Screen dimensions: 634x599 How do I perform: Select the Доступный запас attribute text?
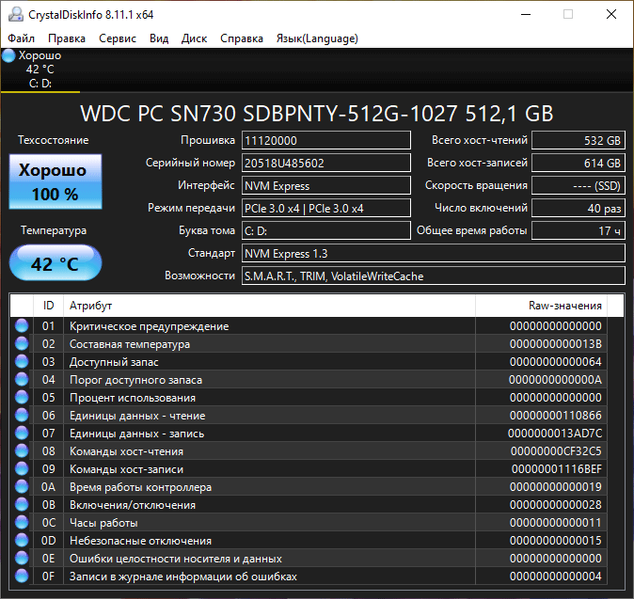point(114,362)
